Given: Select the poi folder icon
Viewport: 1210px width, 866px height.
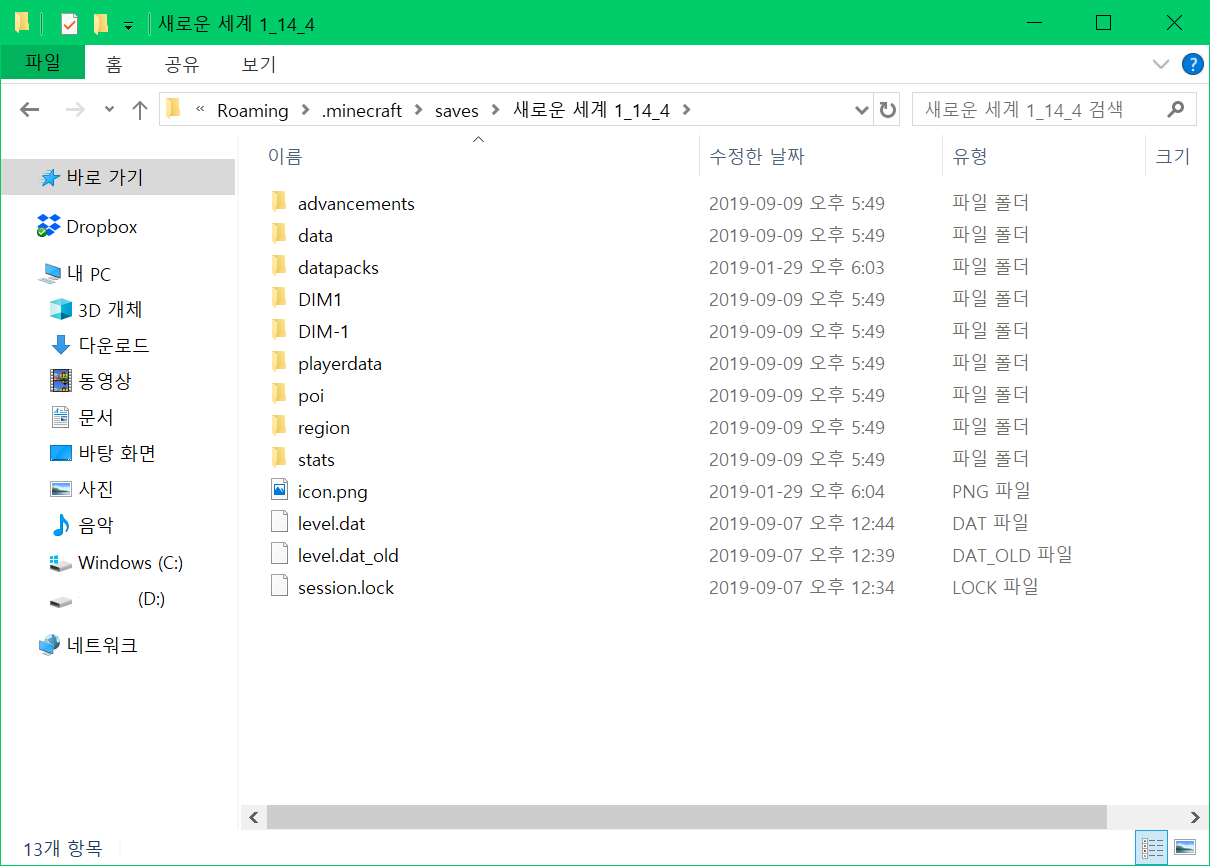Looking at the screenshot, I should [279, 395].
